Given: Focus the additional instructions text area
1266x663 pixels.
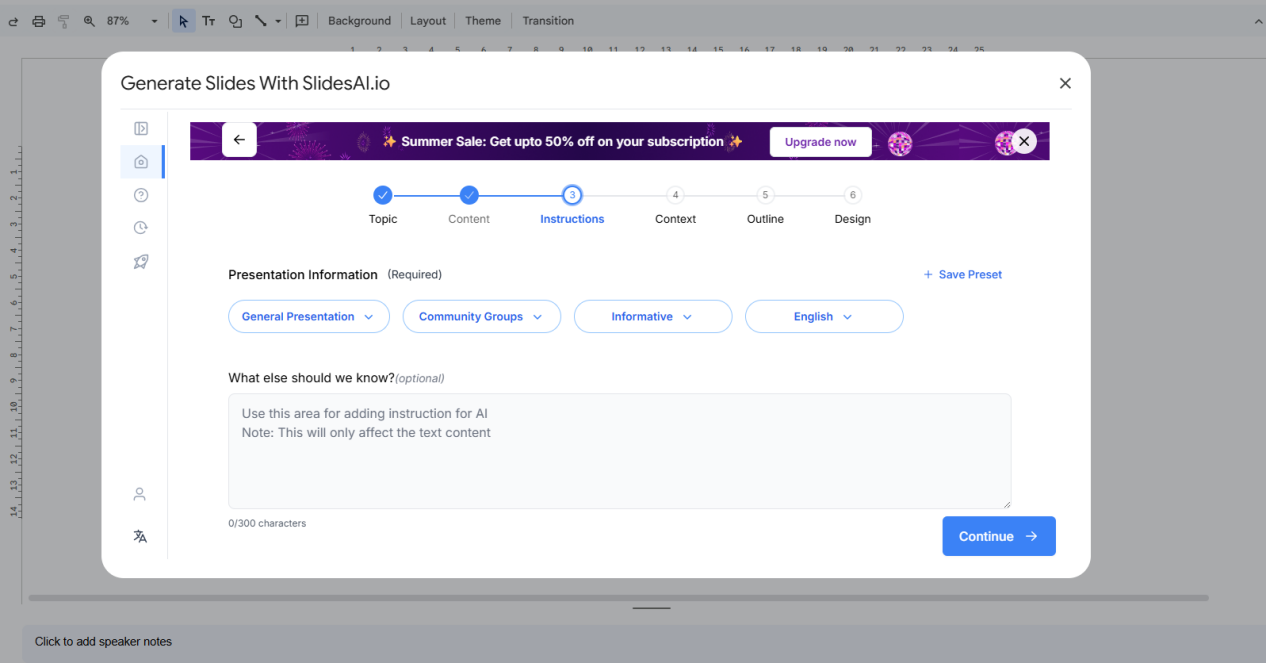Looking at the screenshot, I should (x=619, y=451).
